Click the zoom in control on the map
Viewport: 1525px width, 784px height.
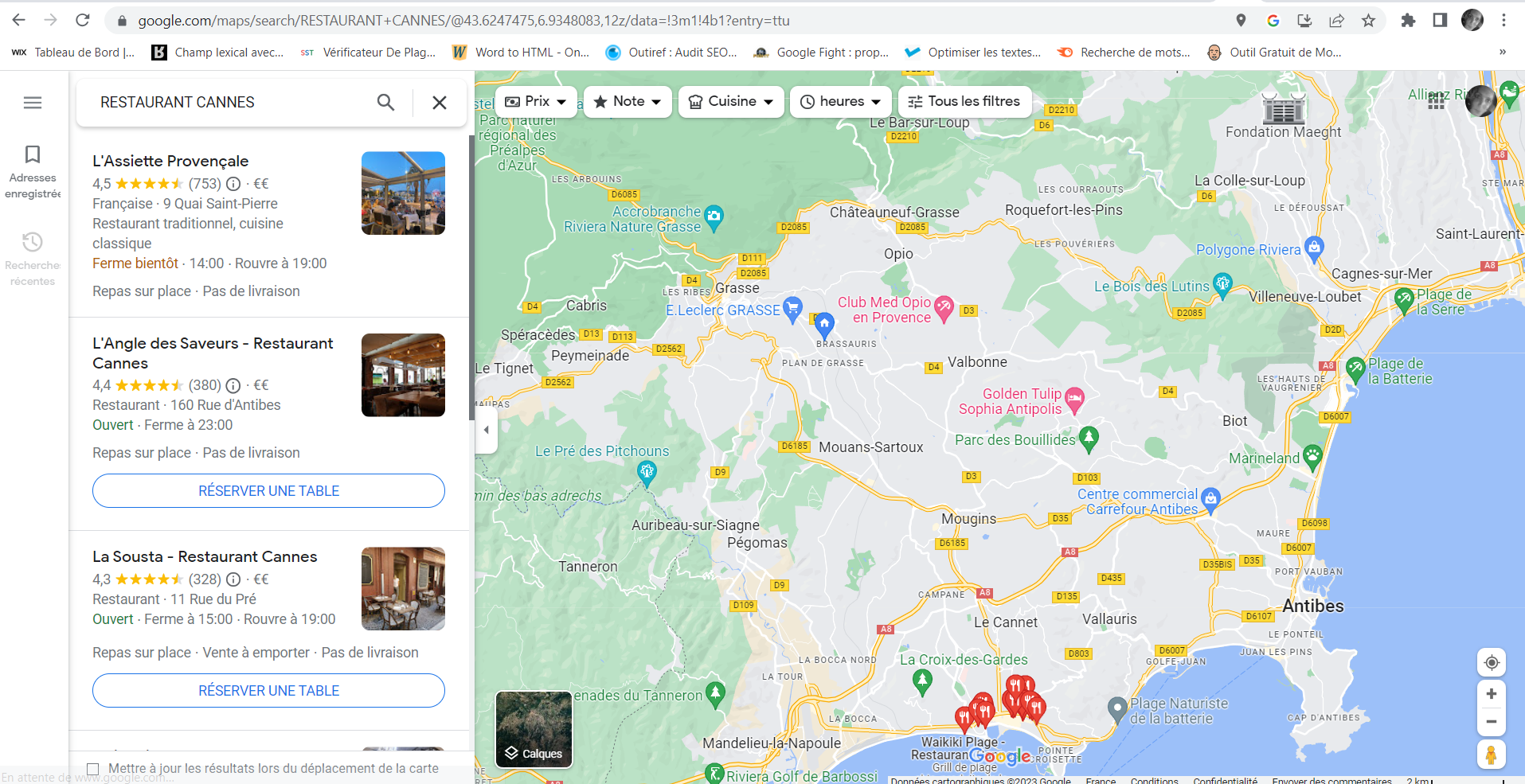(x=1491, y=693)
